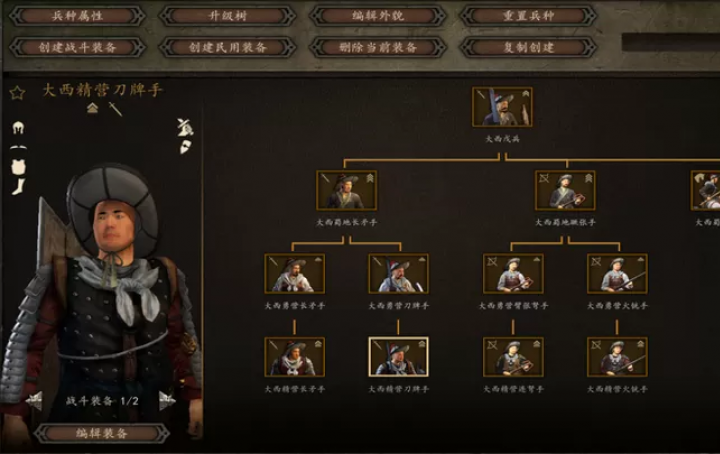Click the horse mount slot icon

pos(185,127)
